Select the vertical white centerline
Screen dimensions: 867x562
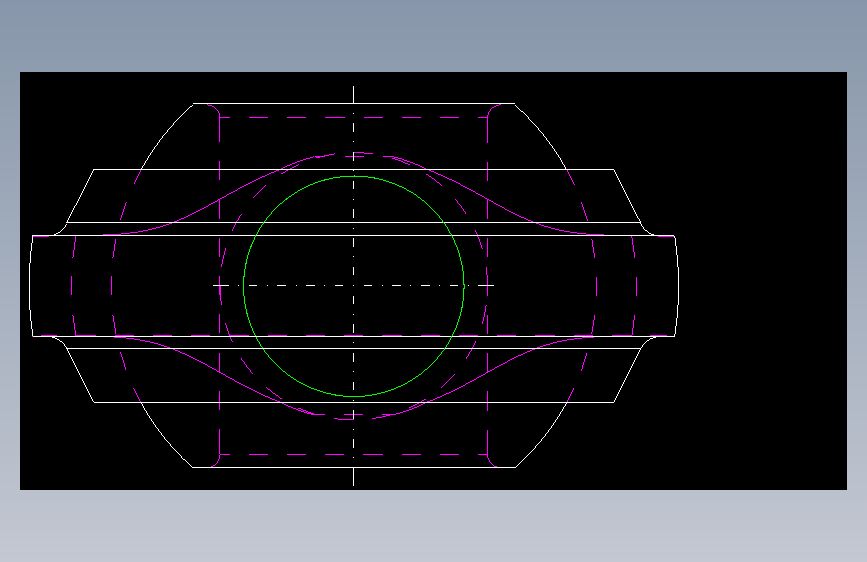[x=353, y=286]
